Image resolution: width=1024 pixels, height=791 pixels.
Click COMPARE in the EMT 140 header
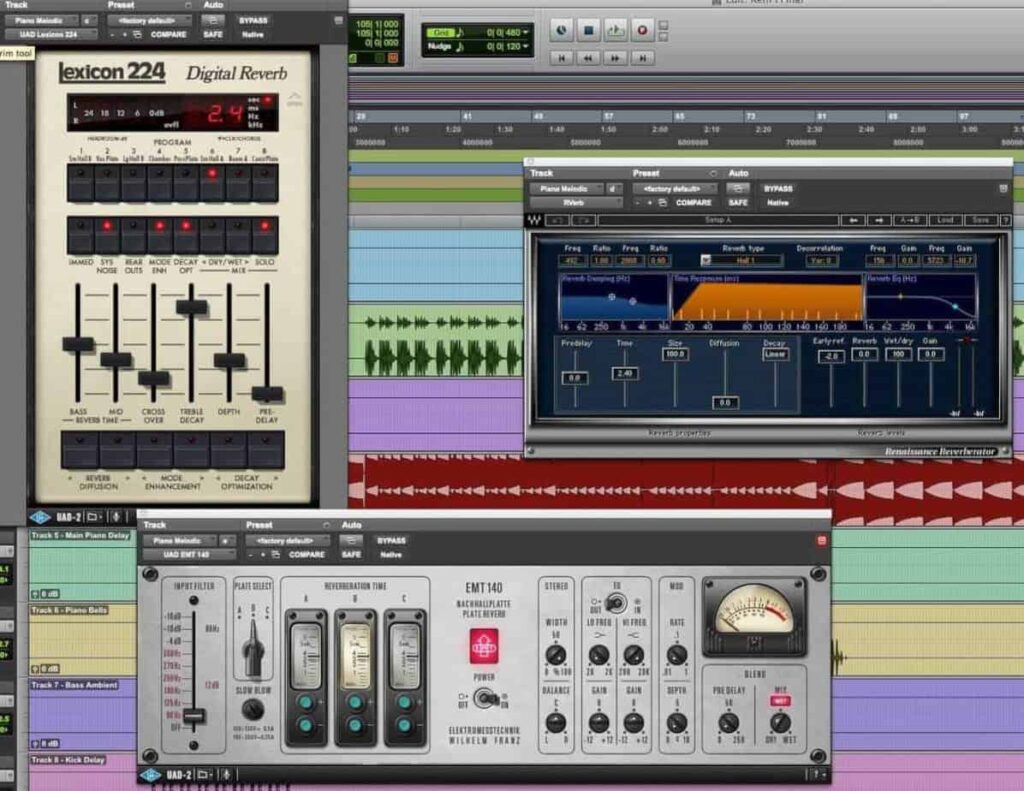click(306, 554)
